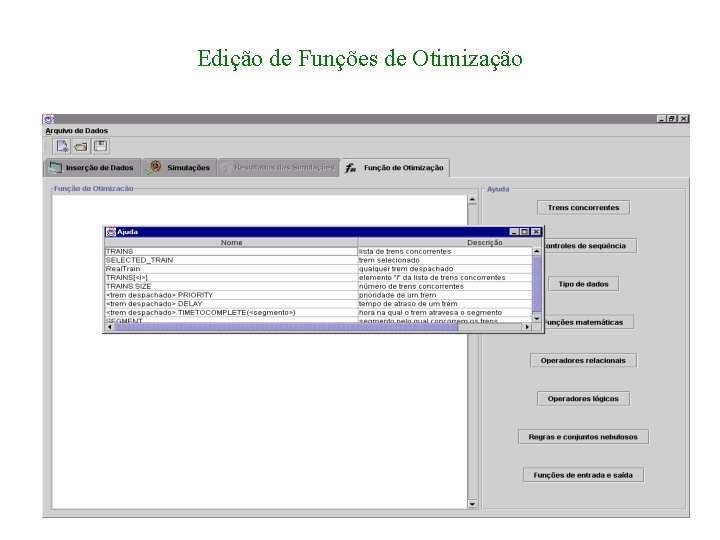Select the TRAINS[<i>] row
The width and height of the screenshot is (720, 540).
point(318,277)
